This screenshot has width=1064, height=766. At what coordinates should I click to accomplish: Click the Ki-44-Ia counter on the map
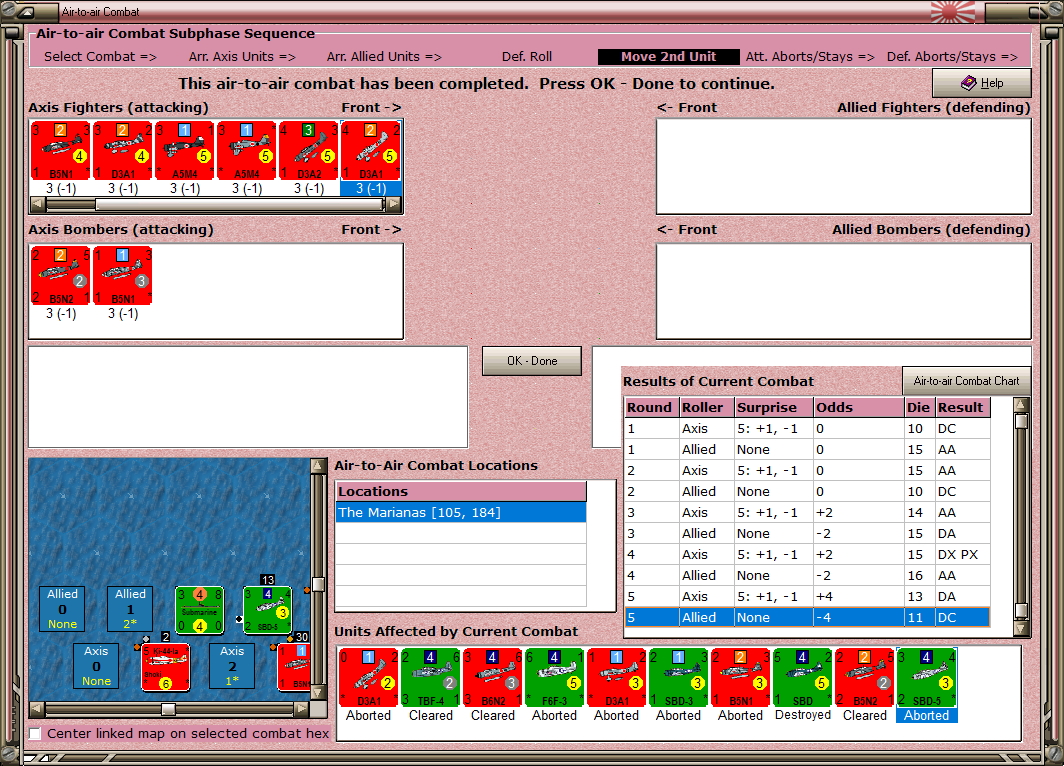coord(165,668)
